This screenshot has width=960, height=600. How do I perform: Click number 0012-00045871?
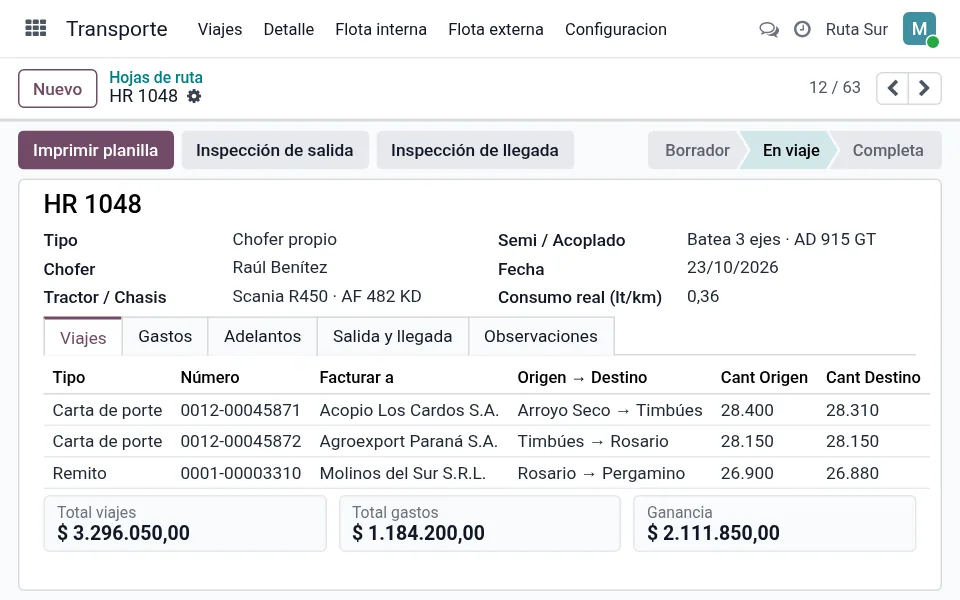(x=241, y=410)
